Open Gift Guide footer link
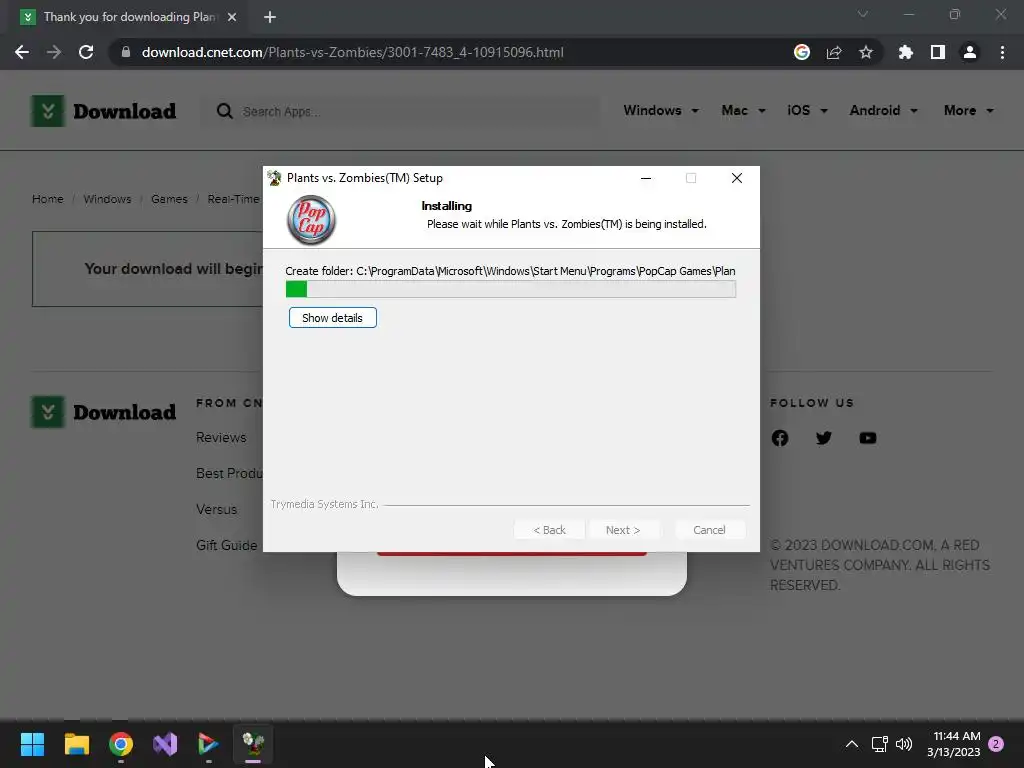Viewport: 1024px width, 768px height. (227, 545)
